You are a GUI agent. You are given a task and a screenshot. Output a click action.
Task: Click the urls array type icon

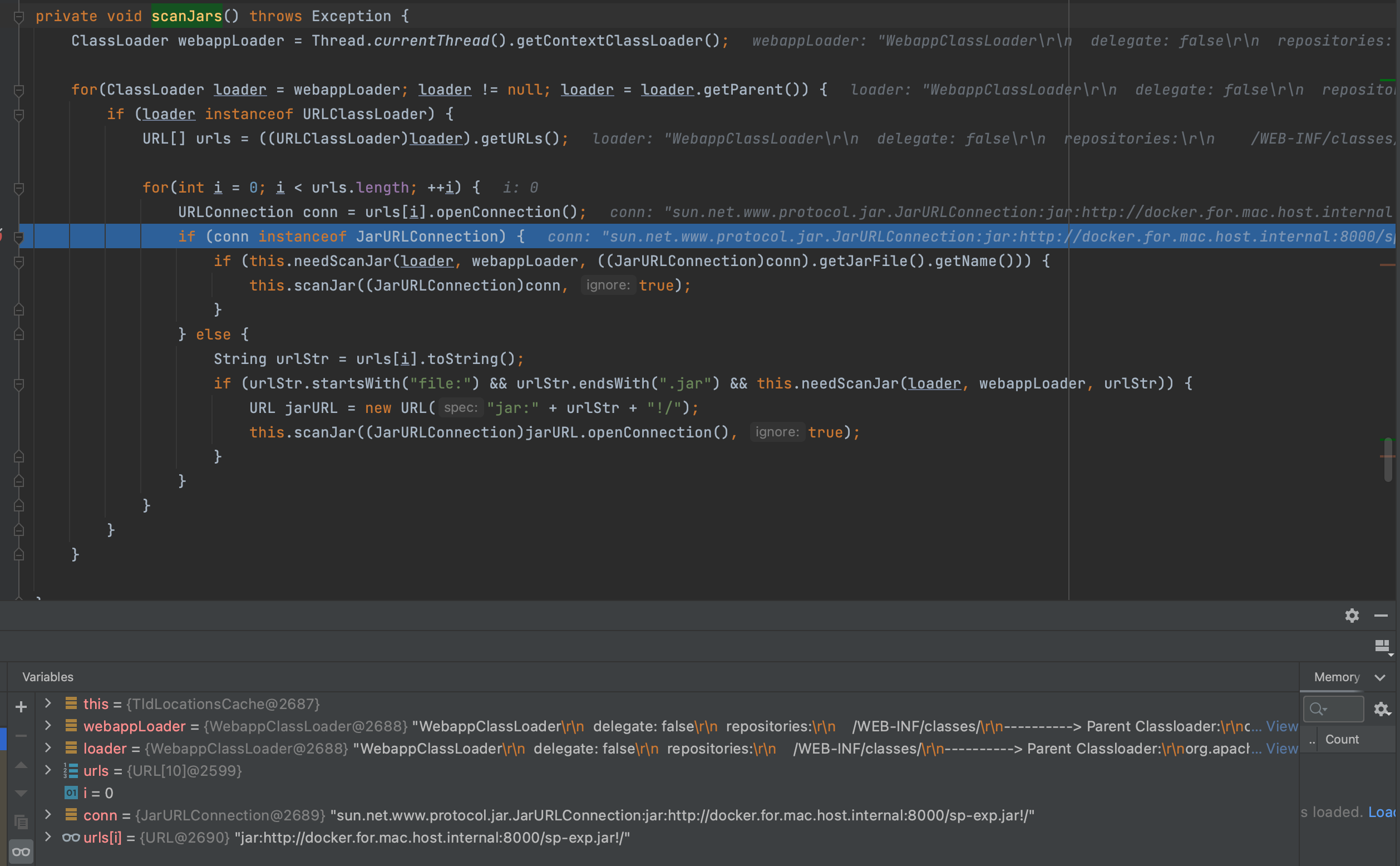(71, 770)
